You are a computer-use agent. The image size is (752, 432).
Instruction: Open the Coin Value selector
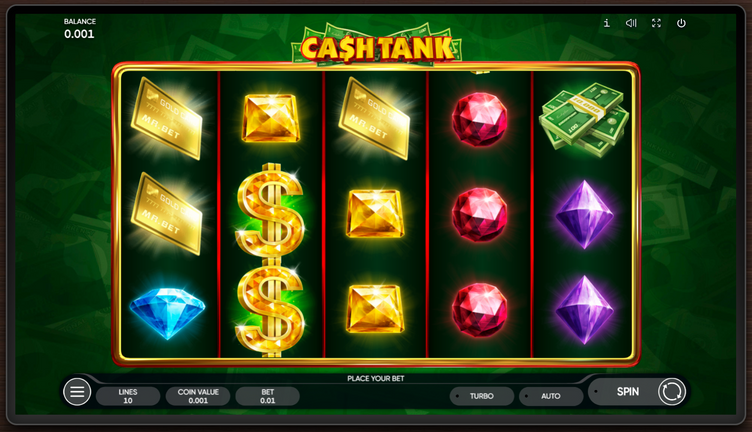click(x=198, y=396)
